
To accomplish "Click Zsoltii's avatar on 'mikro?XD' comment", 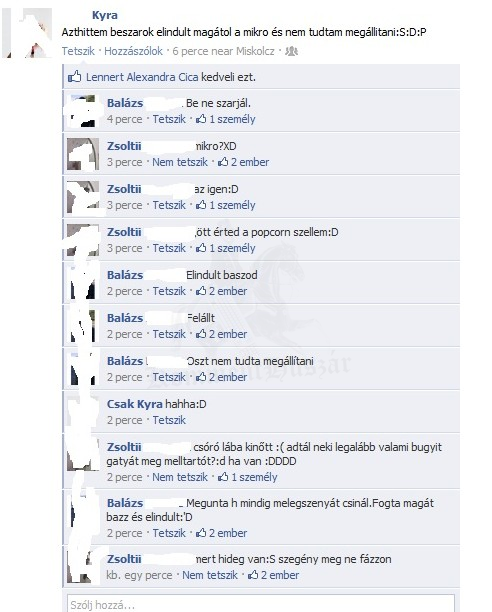I will (83, 154).
